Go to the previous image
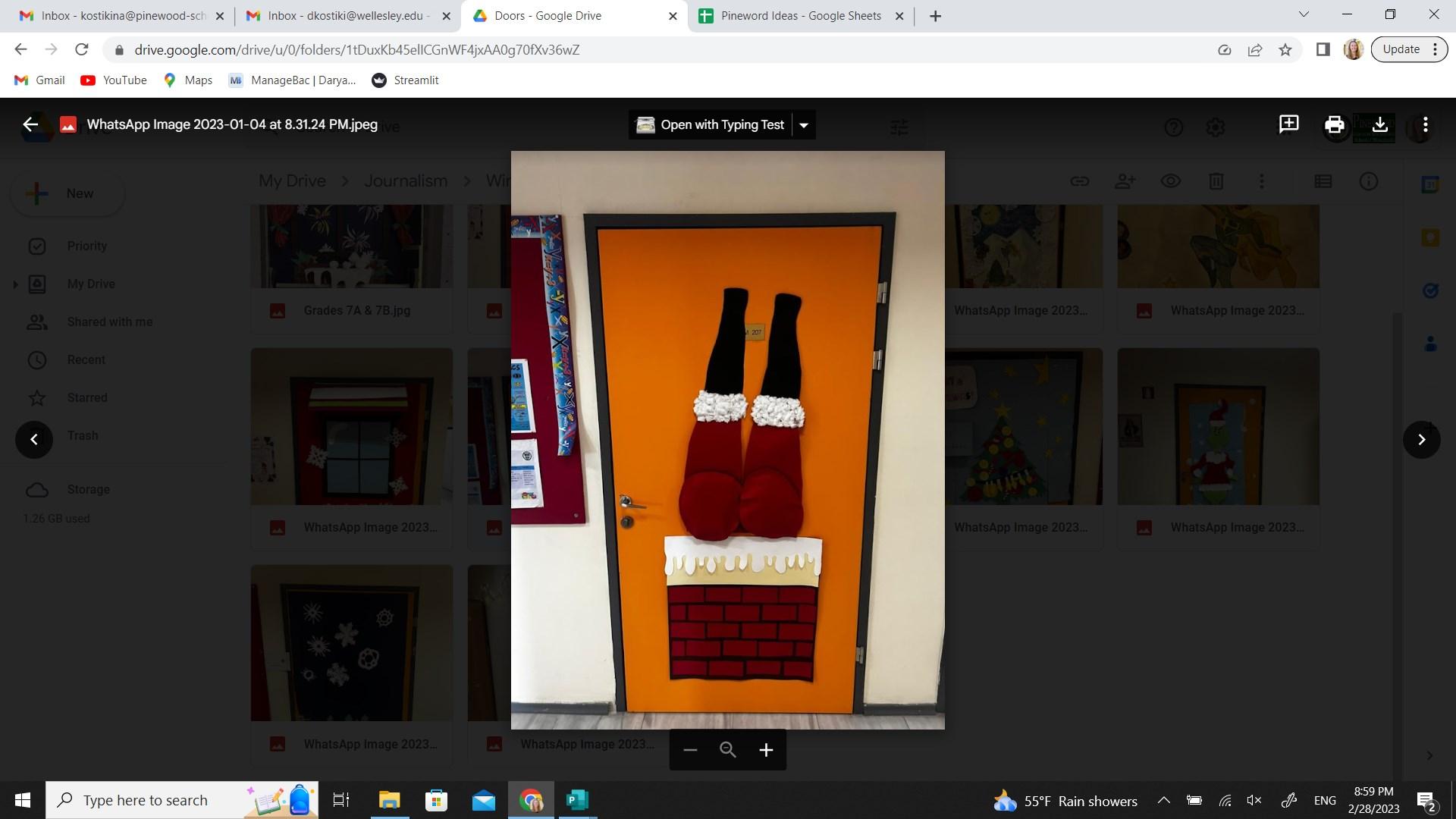 (x=34, y=439)
